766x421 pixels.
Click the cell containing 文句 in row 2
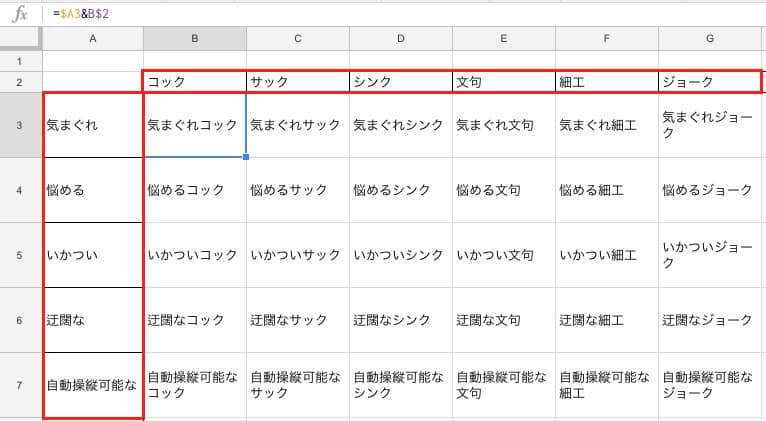coord(504,82)
